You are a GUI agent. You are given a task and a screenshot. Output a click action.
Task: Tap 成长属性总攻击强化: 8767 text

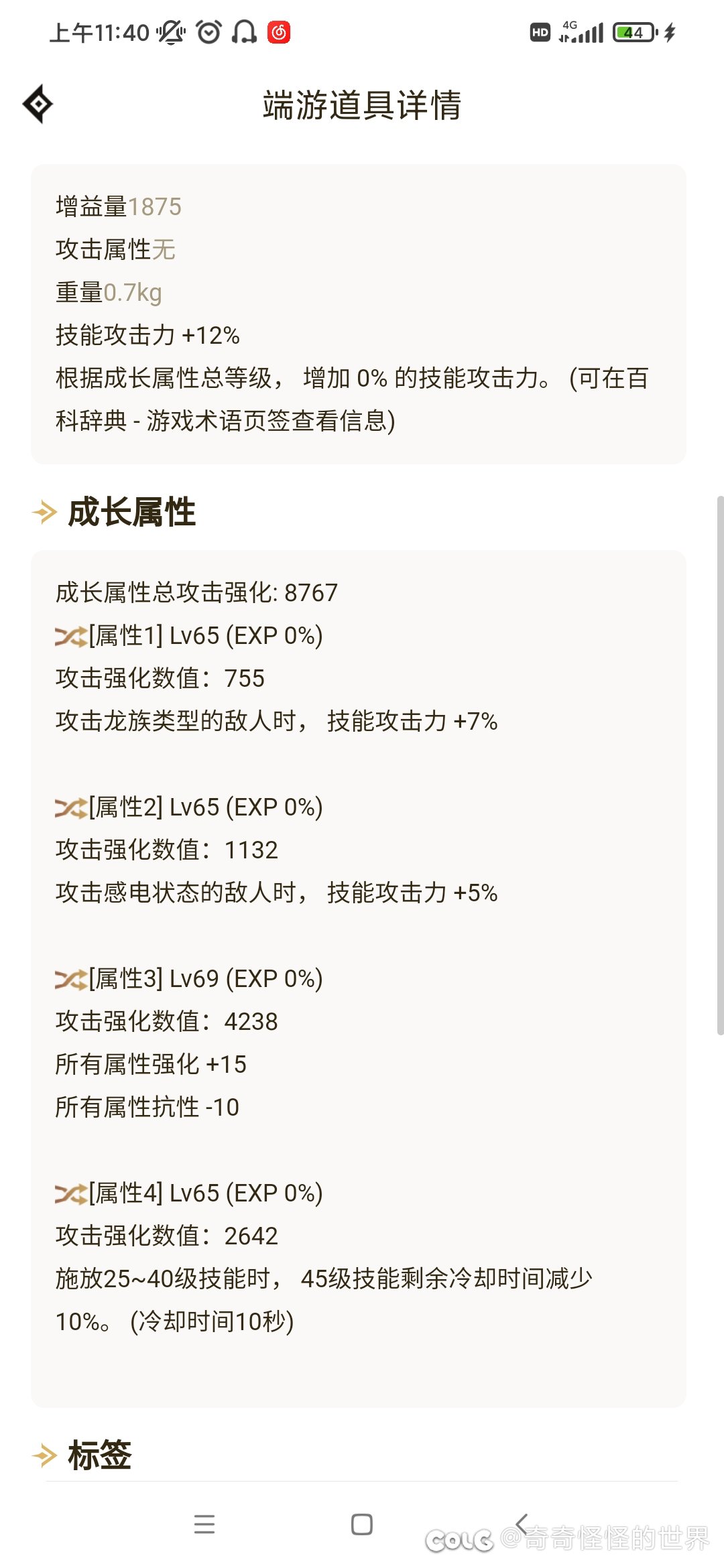click(196, 593)
